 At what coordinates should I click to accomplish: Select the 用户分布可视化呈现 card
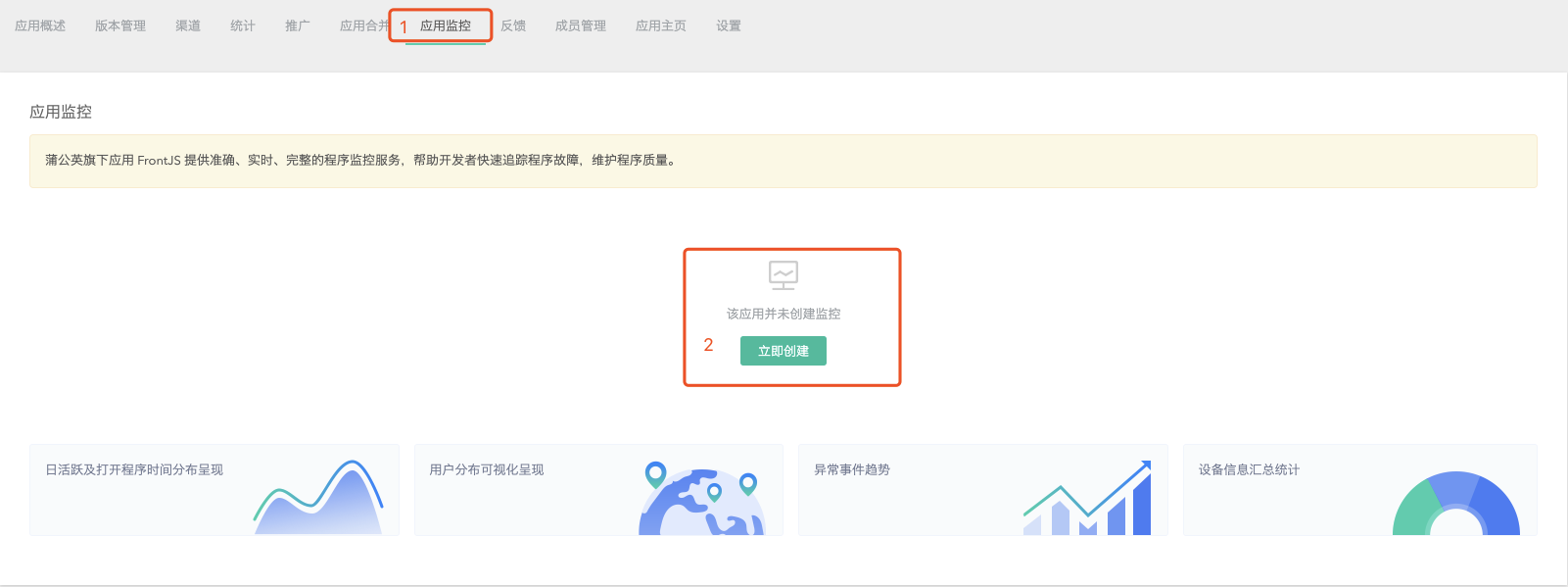pyautogui.click(x=487, y=470)
